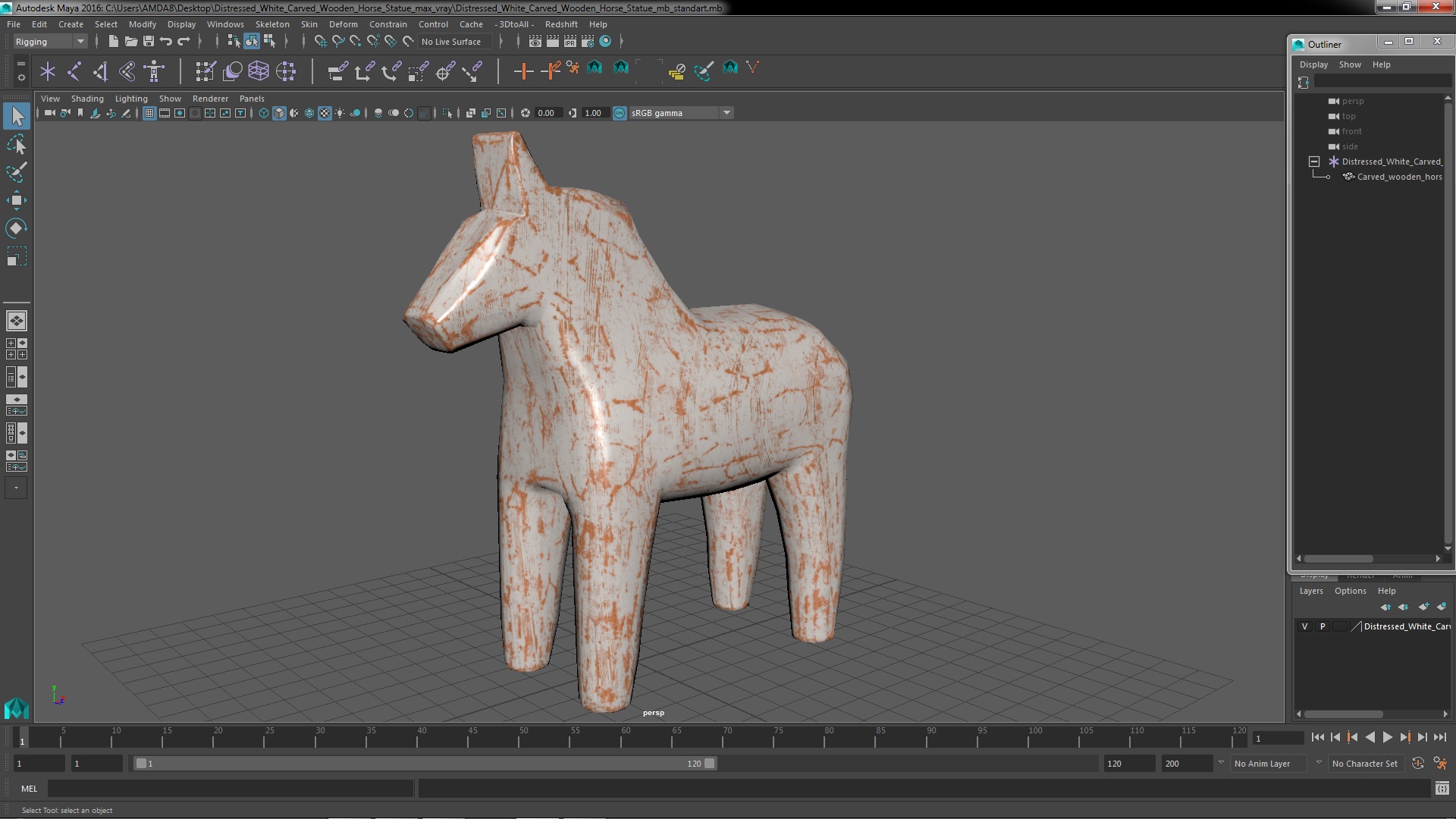Image resolution: width=1456 pixels, height=819 pixels.
Task: Click the Redo arrow icon
Action: (x=184, y=41)
